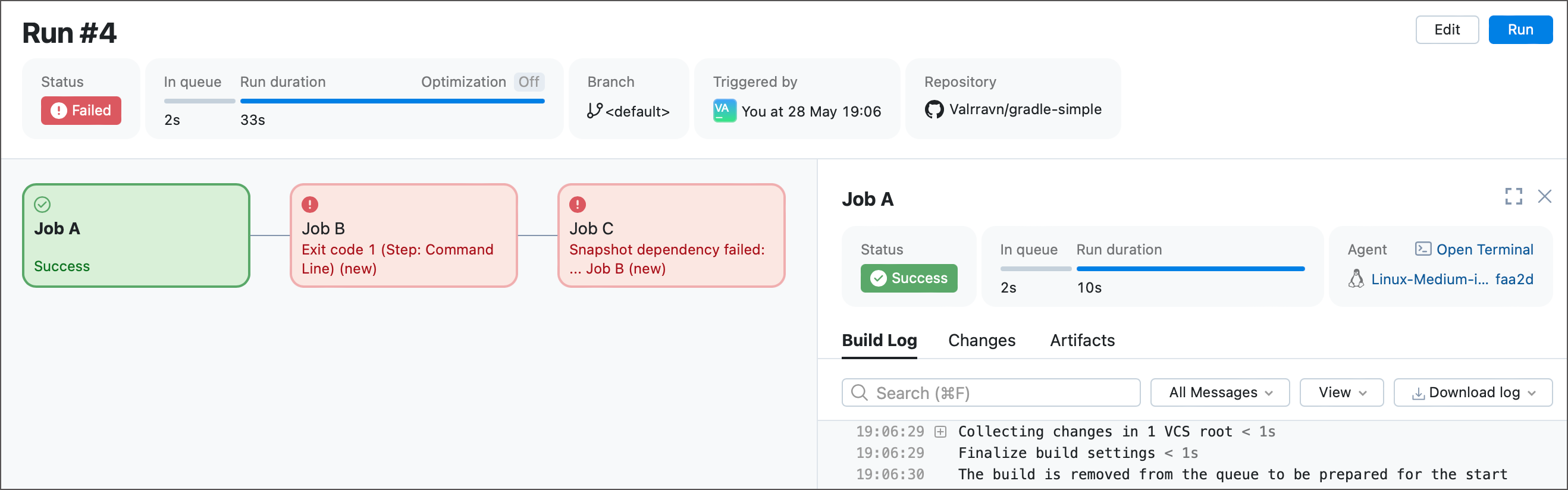Switch to the Artifacts tab
The width and height of the screenshot is (1568, 490).
[1081, 340]
